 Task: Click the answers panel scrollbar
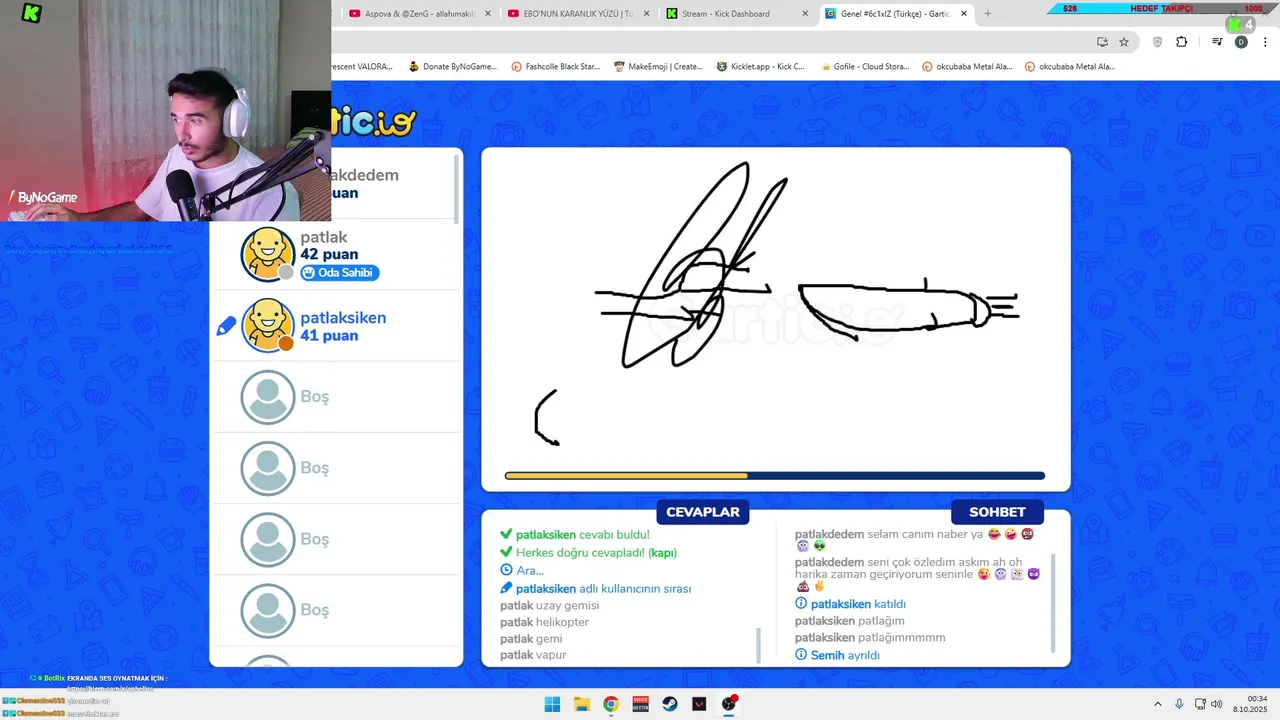pyautogui.click(x=758, y=645)
